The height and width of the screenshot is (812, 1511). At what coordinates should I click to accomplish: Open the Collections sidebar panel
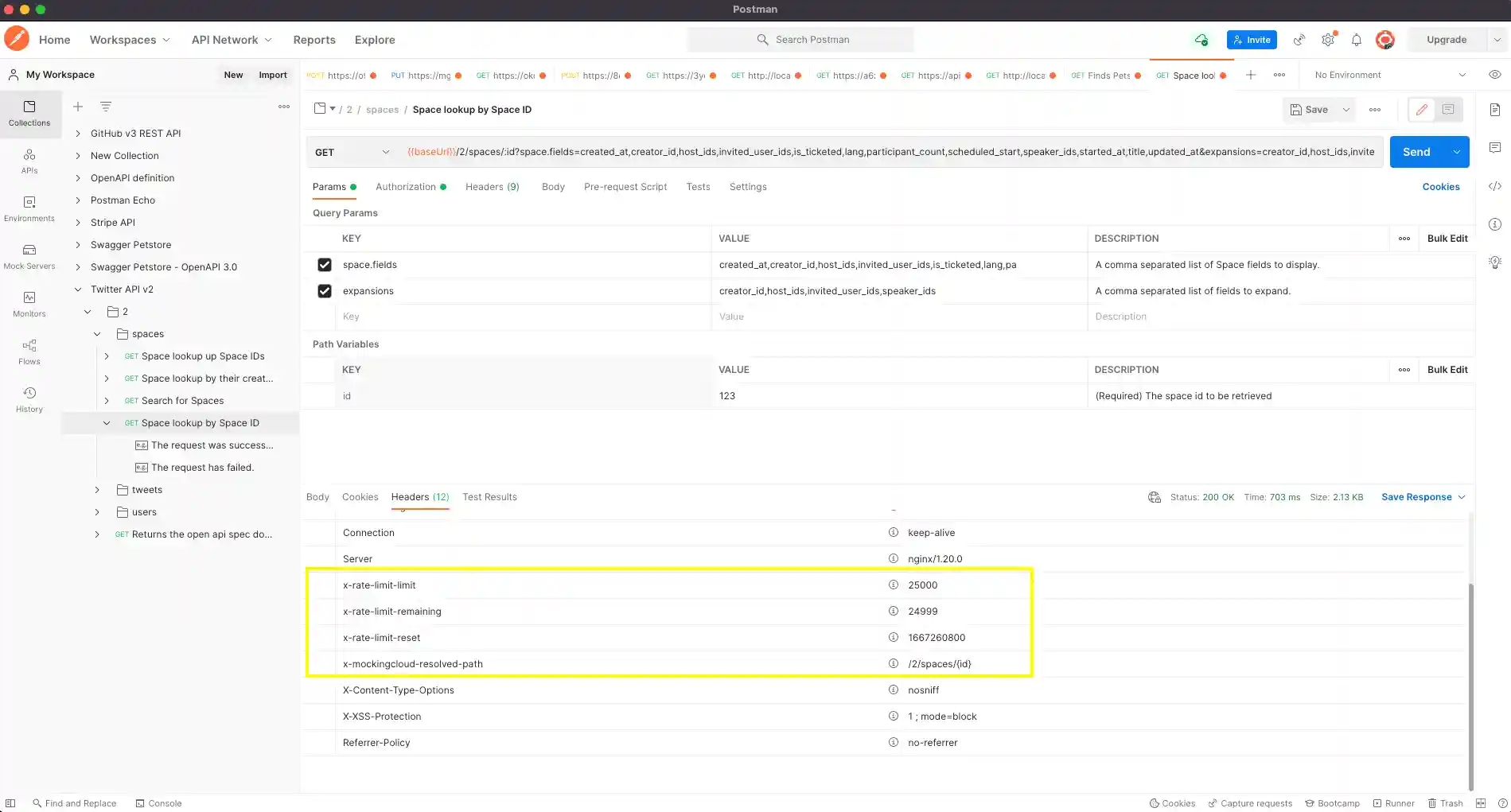point(29,113)
